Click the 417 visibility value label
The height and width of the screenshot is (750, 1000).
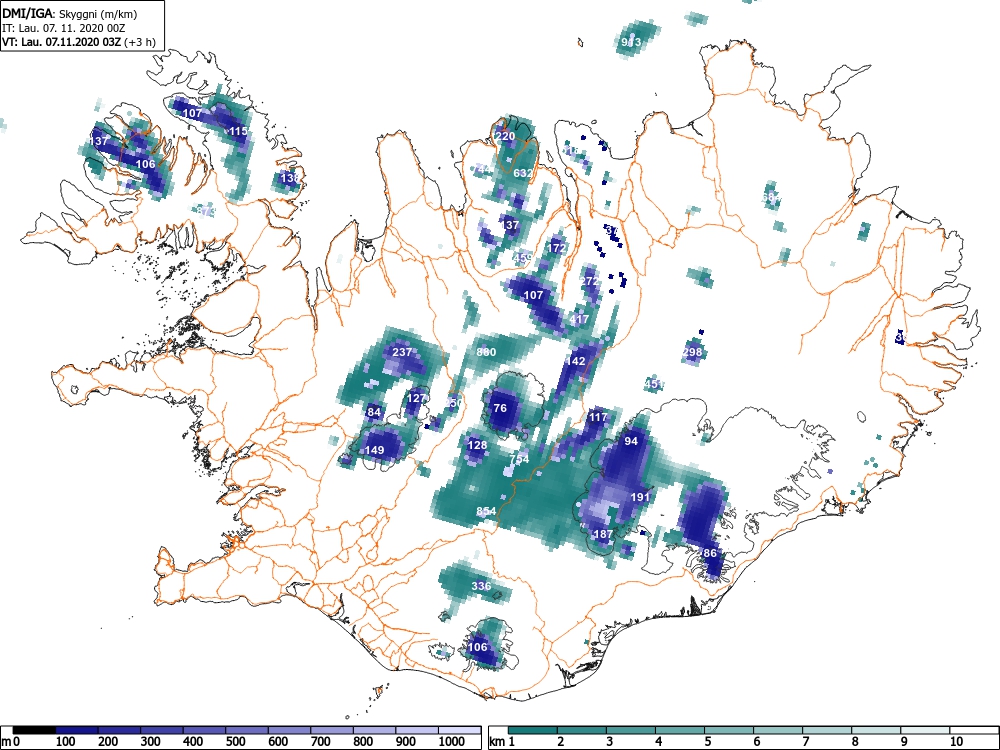point(579,320)
